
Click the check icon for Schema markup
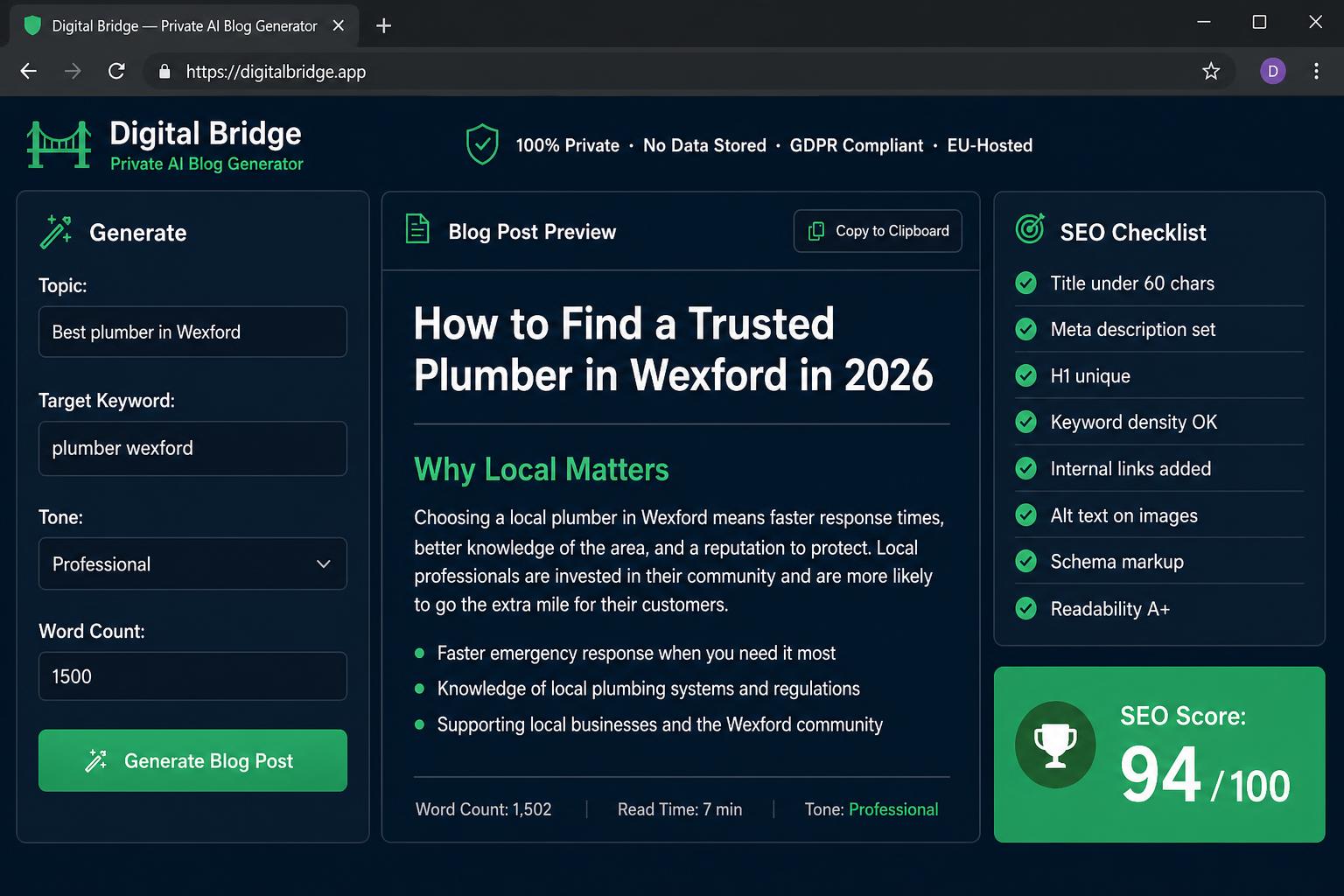(1025, 561)
